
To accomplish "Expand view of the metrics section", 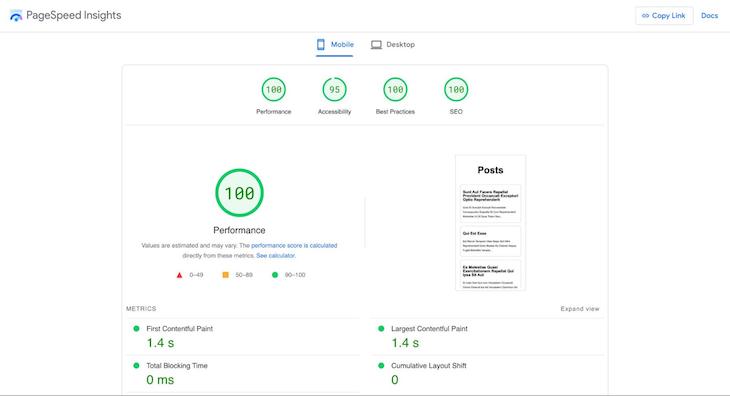I will pos(580,309).
